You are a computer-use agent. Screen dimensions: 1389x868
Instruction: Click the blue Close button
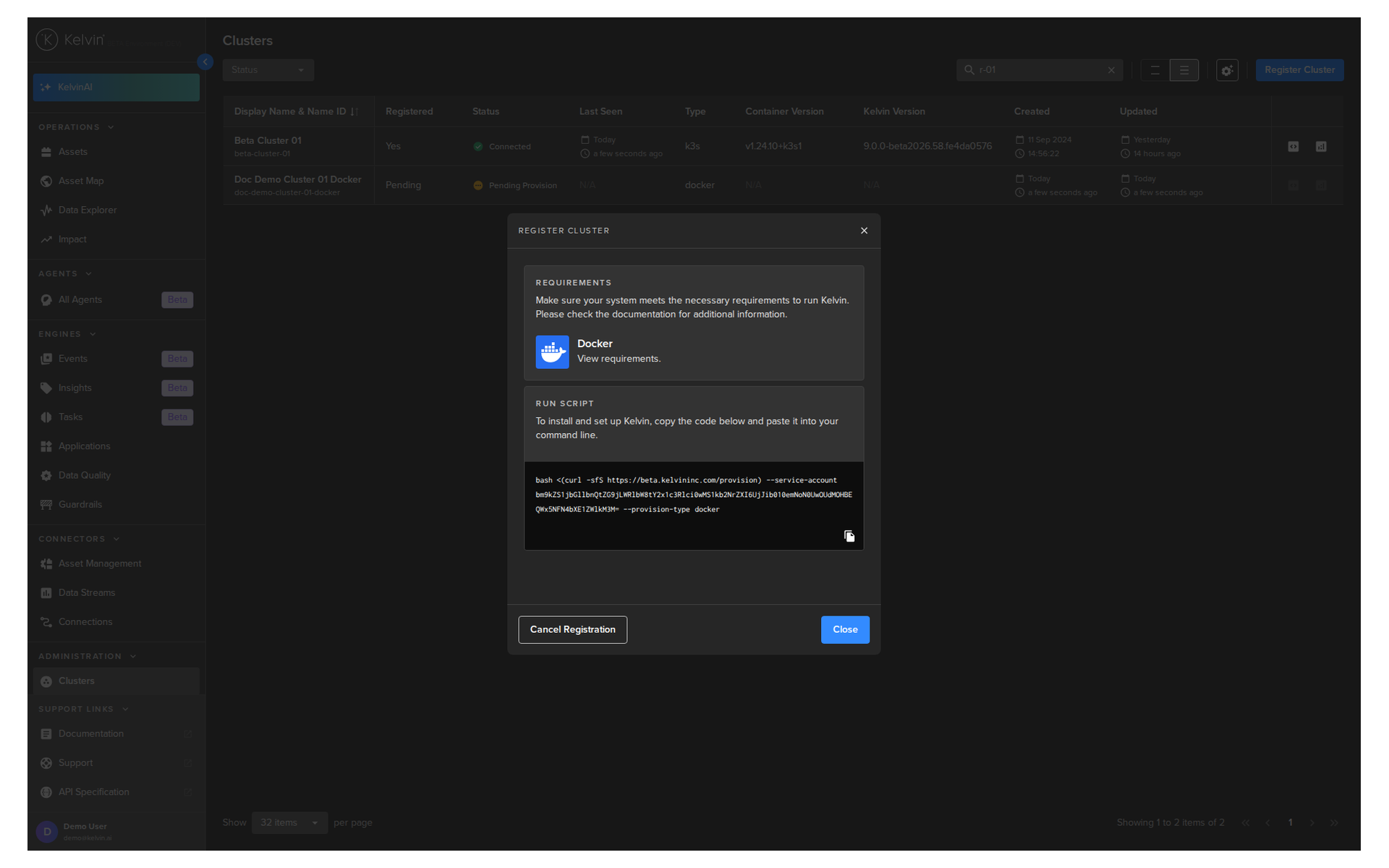point(845,629)
